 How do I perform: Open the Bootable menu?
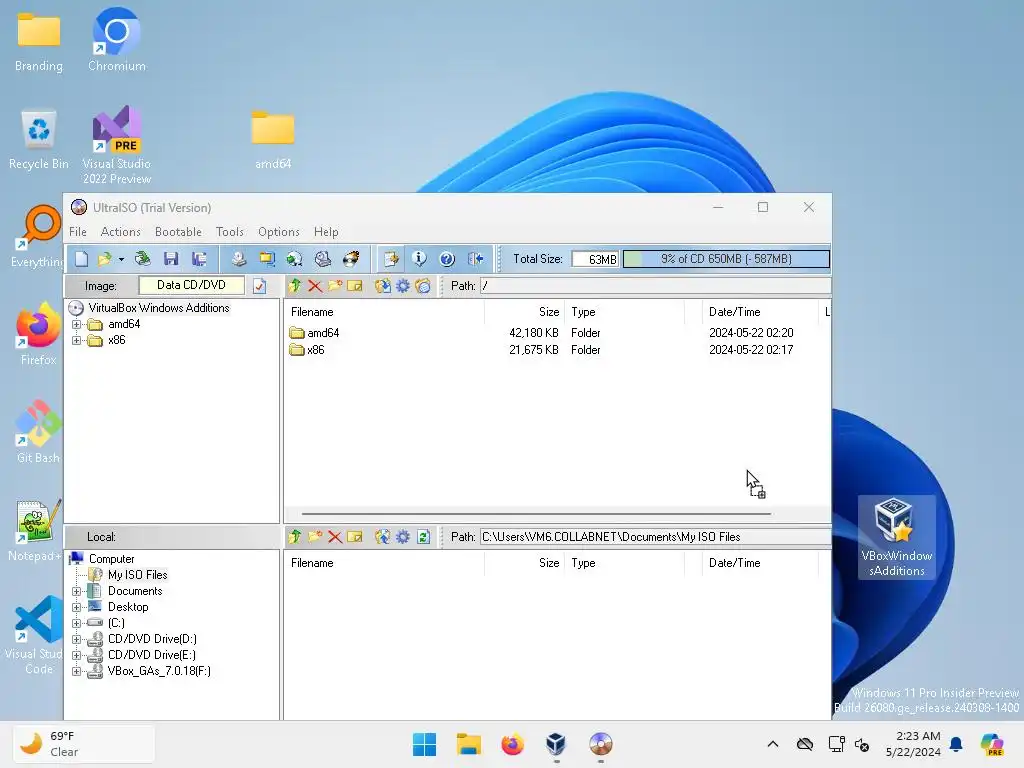178,232
